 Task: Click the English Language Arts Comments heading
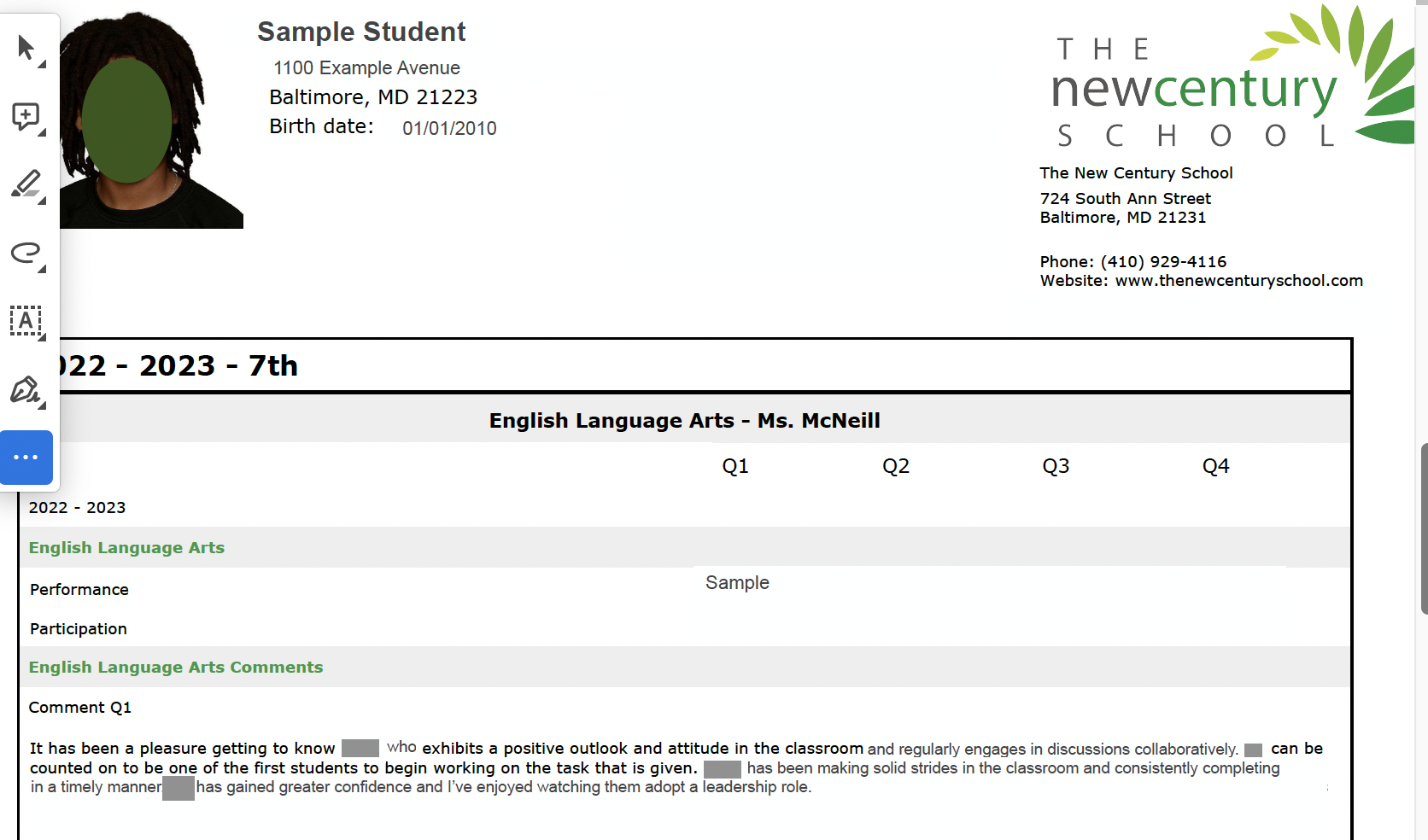176,668
